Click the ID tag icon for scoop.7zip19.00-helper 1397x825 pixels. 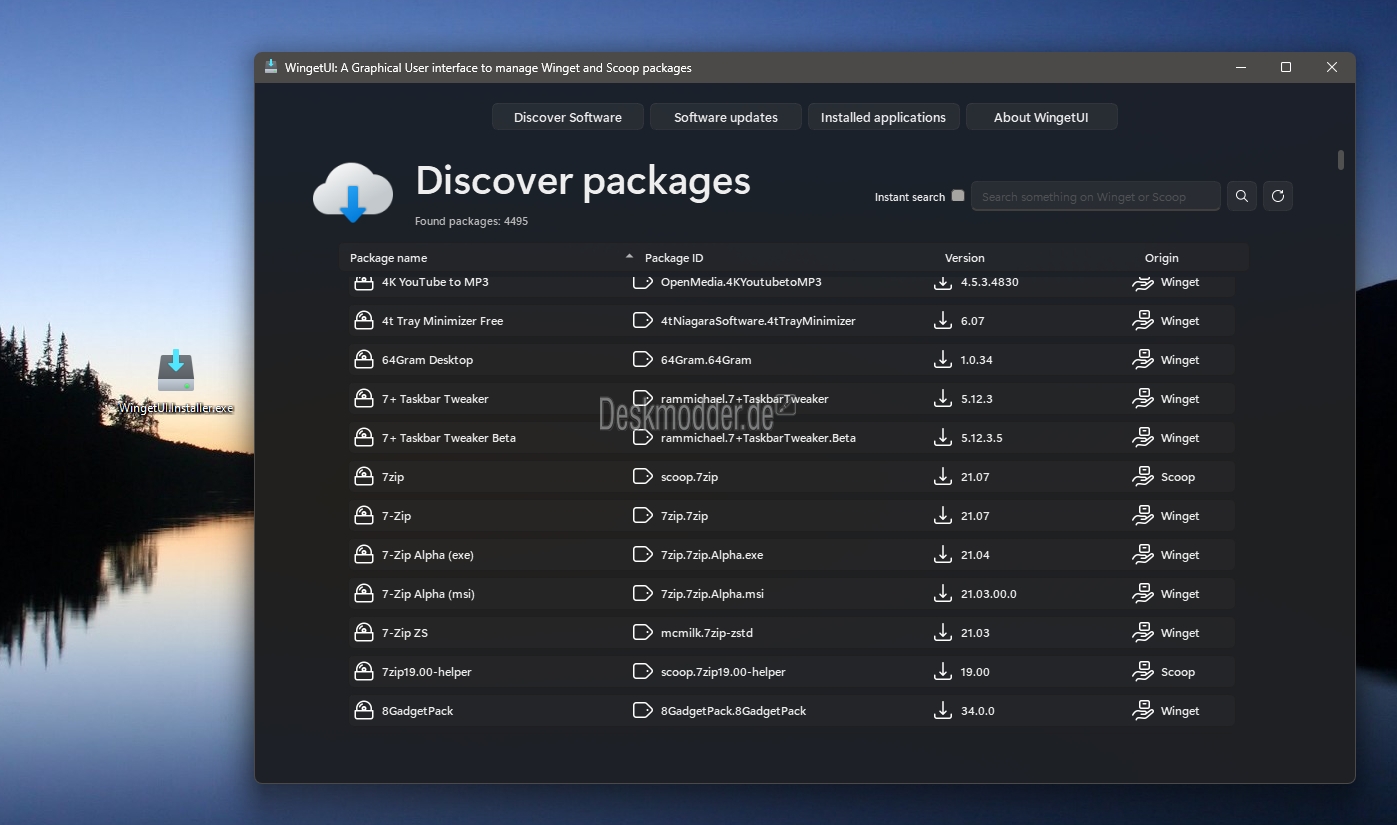pyautogui.click(x=643, y=671)
